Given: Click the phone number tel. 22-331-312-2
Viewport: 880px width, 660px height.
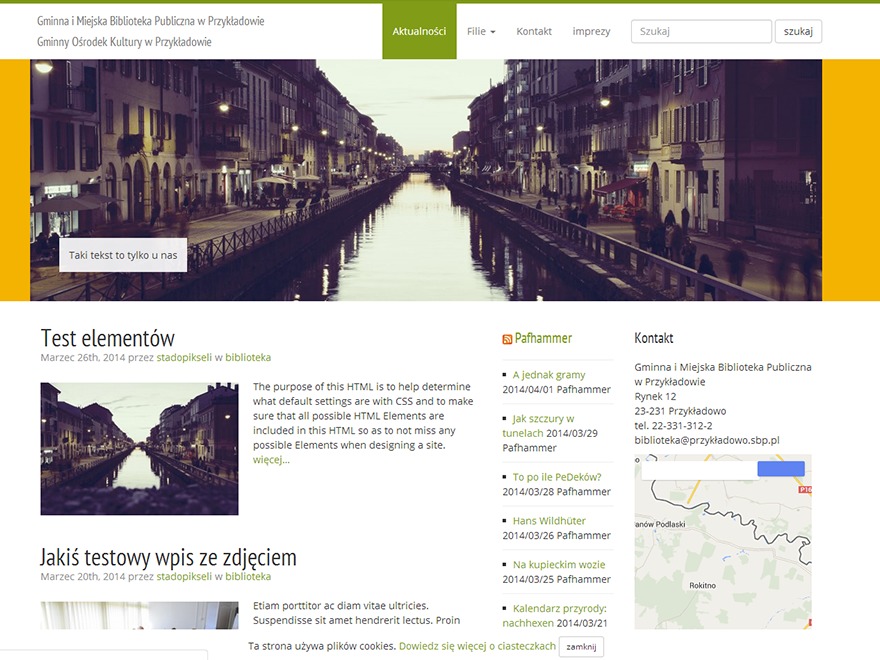Looking at the screenshot, I should click(x=673, y=426).
